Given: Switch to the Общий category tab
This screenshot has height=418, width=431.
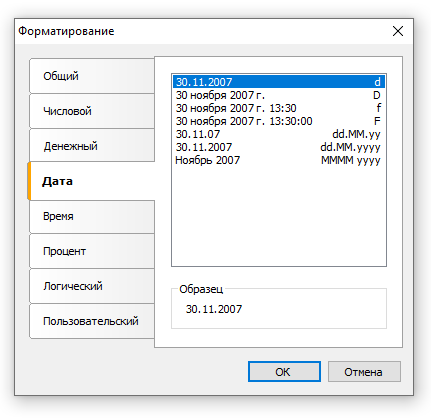Looking at the screenshot, I should click(92, 76).
